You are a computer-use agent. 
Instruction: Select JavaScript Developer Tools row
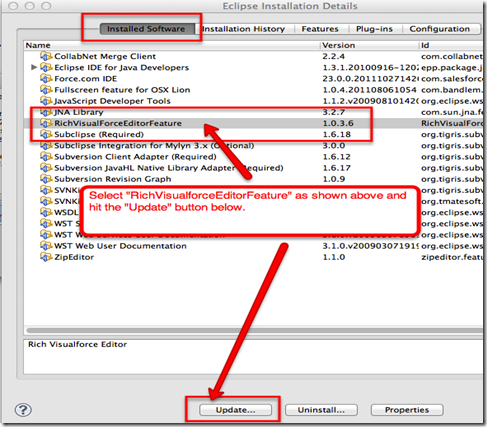coord(253,101)
